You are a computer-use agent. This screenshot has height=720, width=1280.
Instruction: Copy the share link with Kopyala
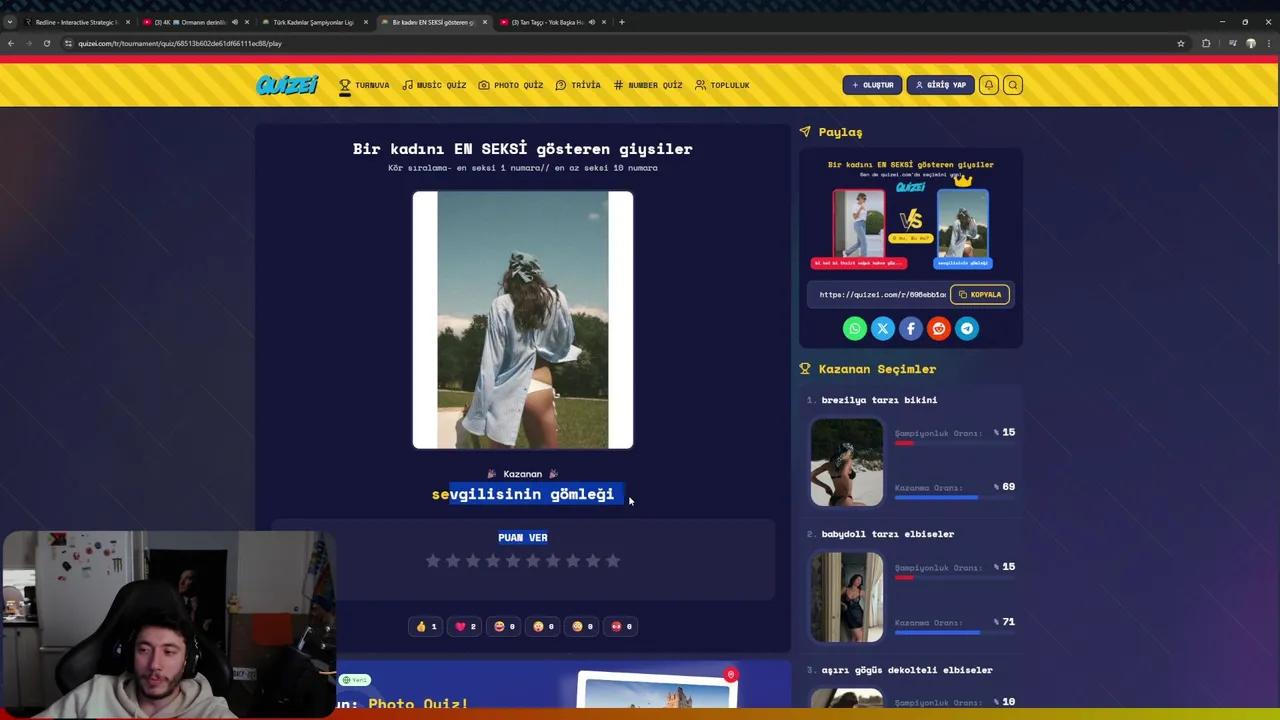coord(980,294)
